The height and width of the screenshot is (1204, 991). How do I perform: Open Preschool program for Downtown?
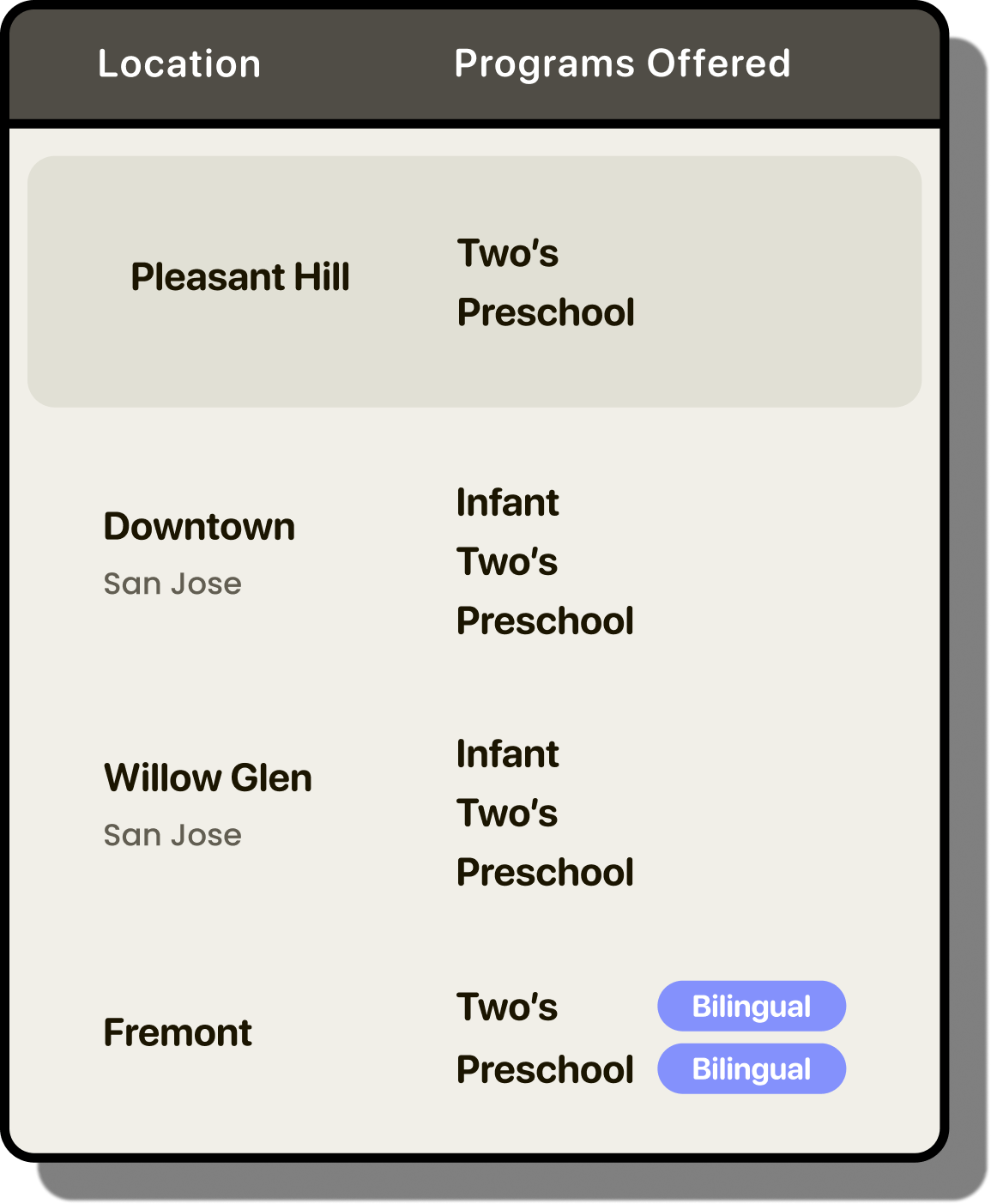[x=545, y=620]
